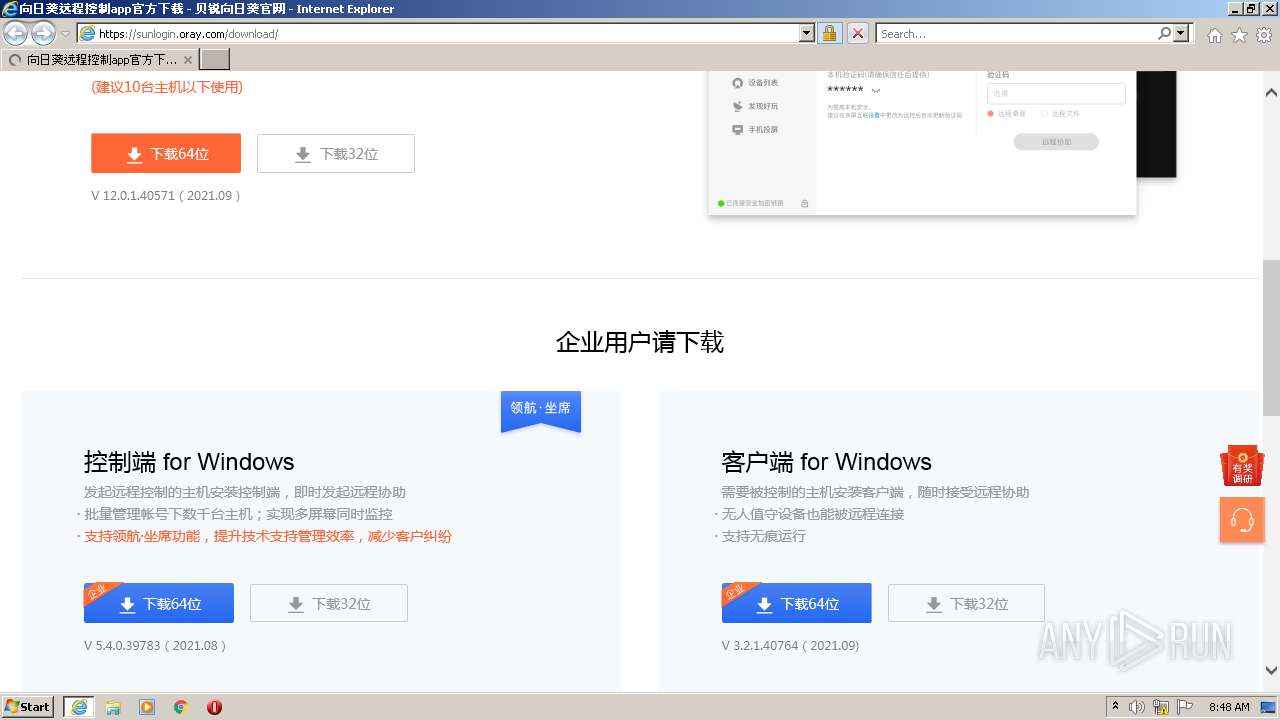The image size is (1280, 720).
Task: Open the customer service headset icon
Action: [1242, 520]
